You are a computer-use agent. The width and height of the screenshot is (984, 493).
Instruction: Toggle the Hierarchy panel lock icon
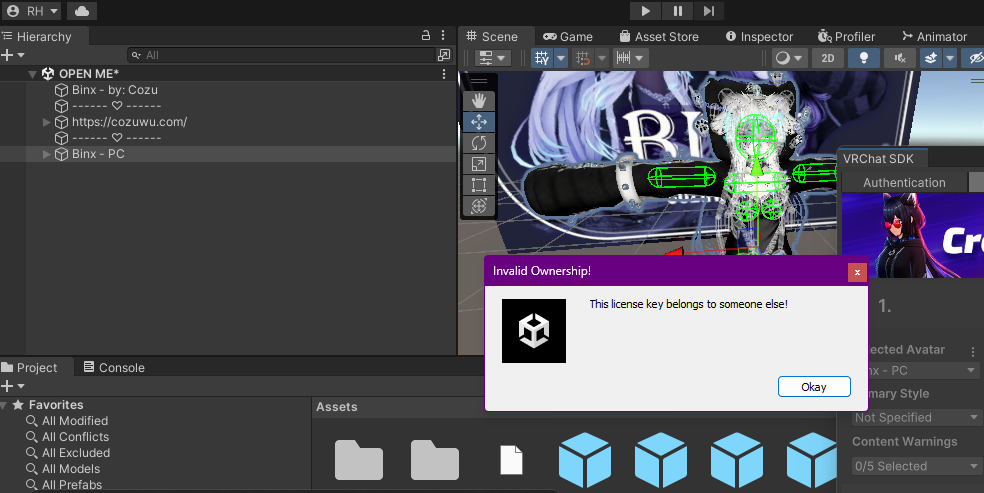click(x=425, y=36)
